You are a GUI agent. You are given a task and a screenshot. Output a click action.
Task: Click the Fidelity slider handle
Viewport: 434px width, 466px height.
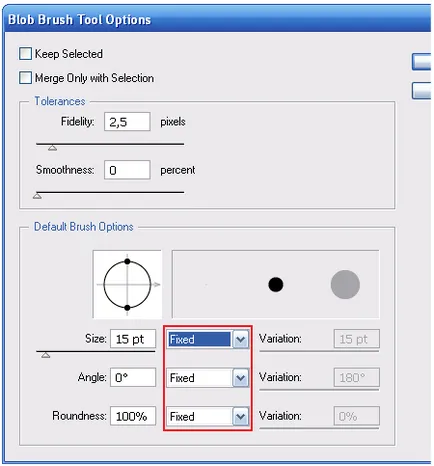pyautogui.click(x=52, y=148)
